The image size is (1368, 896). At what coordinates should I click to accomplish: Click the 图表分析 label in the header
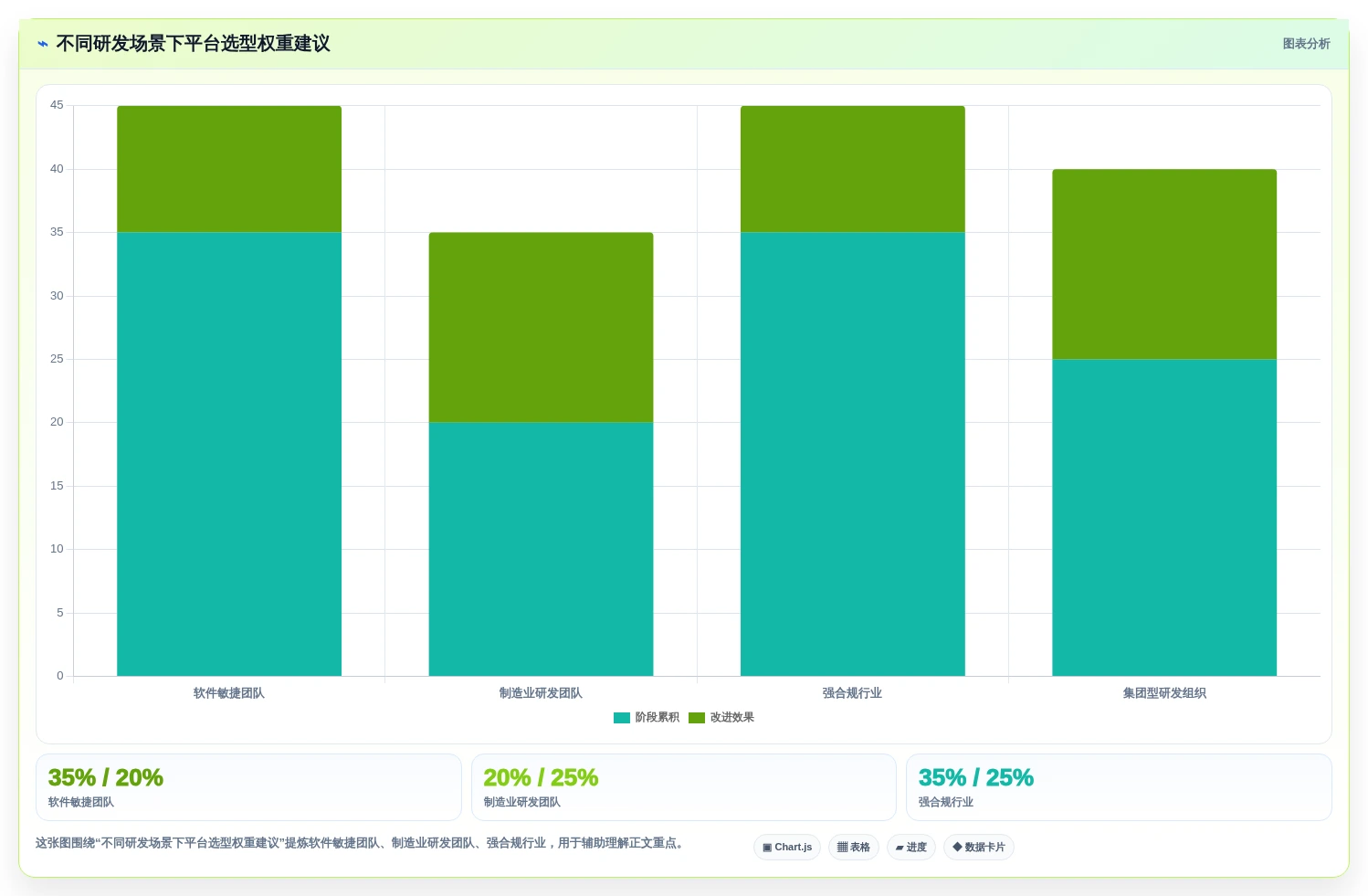point(1306,44)
